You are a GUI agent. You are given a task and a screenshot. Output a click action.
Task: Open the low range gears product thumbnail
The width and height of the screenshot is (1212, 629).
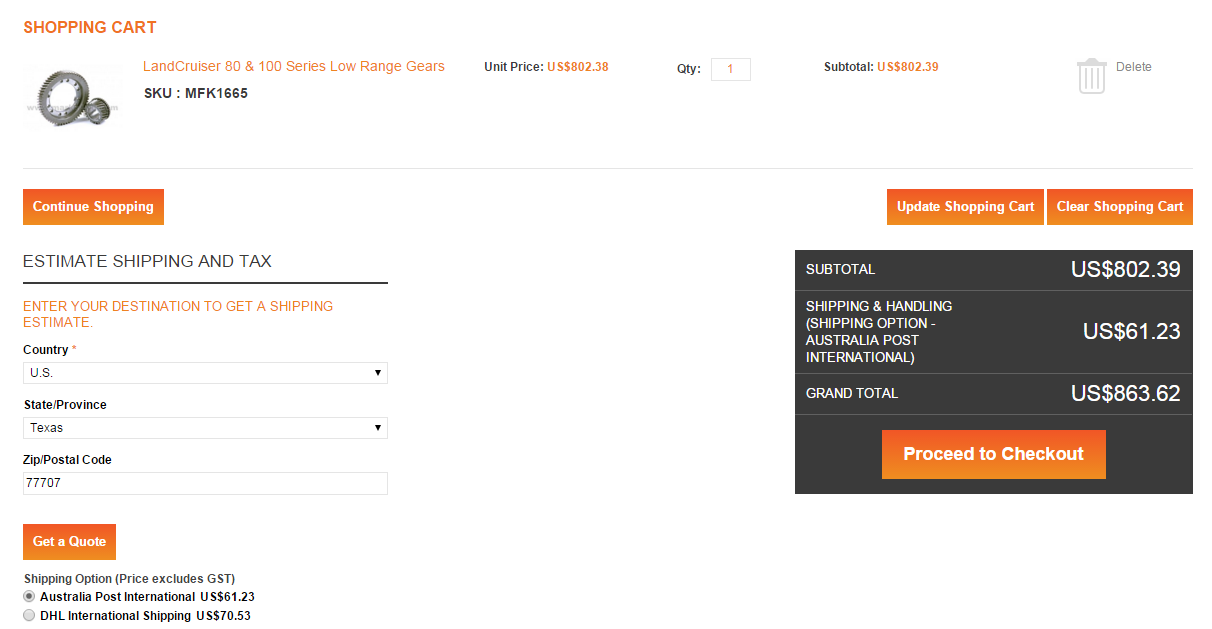[71, 97]
